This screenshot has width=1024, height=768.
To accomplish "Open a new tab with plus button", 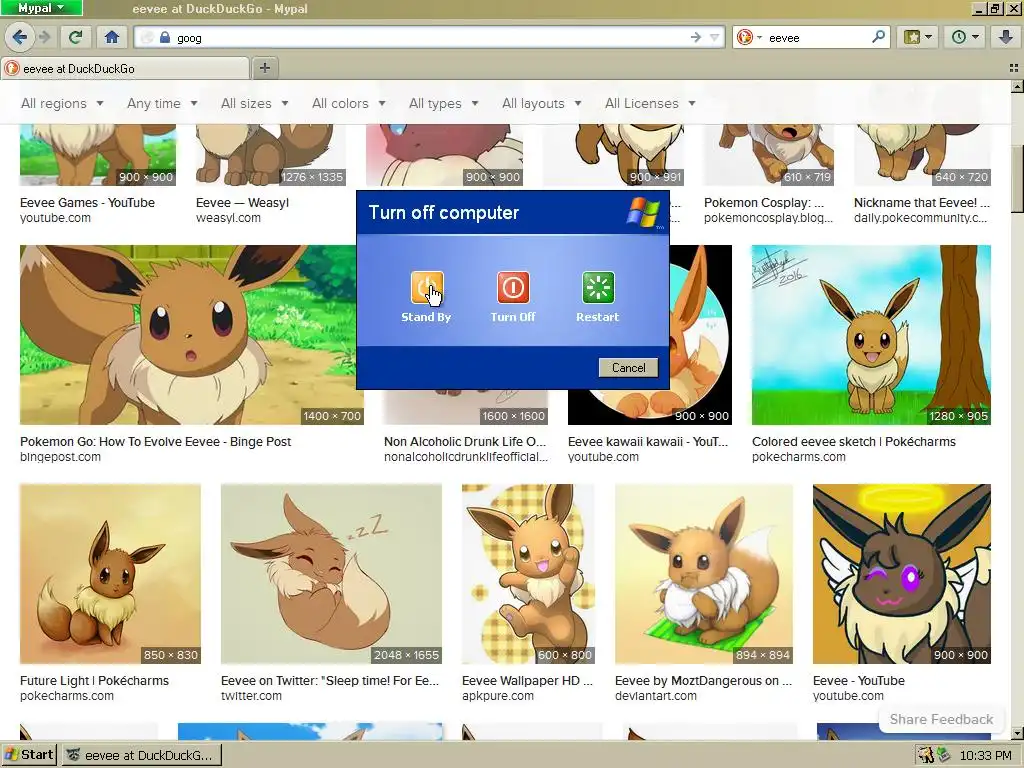I will click(x=264, y=68).
